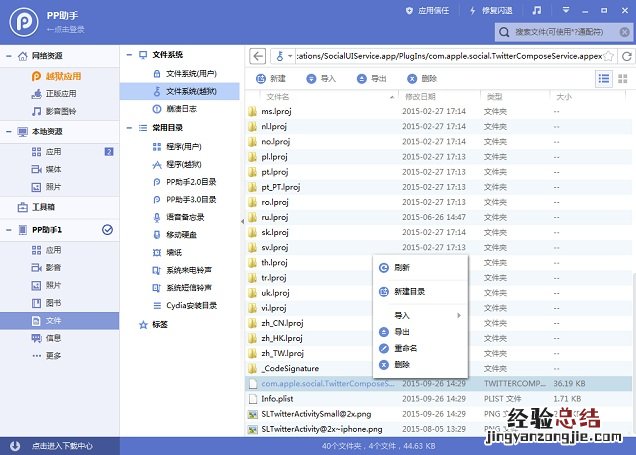The image size is (636, 455).
Task: Click the 删除 toolbar button
Action: coord(422,79)
